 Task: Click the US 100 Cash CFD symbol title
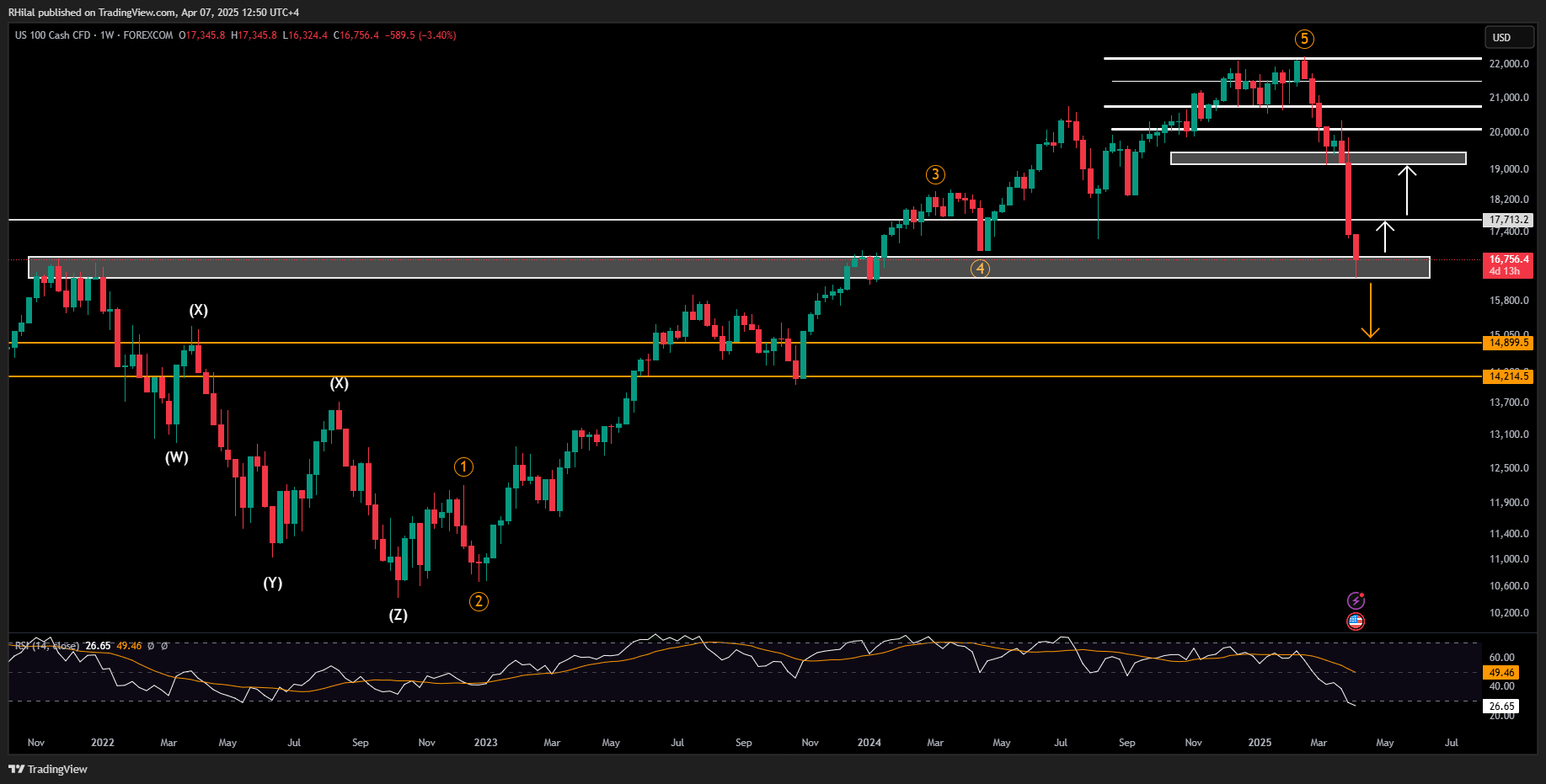[53, 35]
